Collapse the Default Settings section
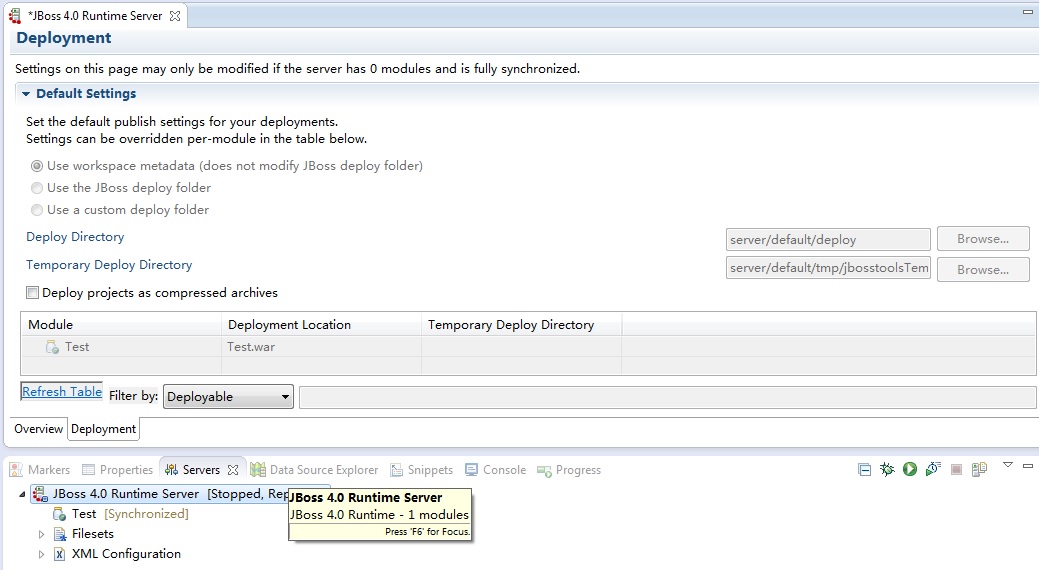Screen dimensions: 1039x570 click(x=26, y=94)
